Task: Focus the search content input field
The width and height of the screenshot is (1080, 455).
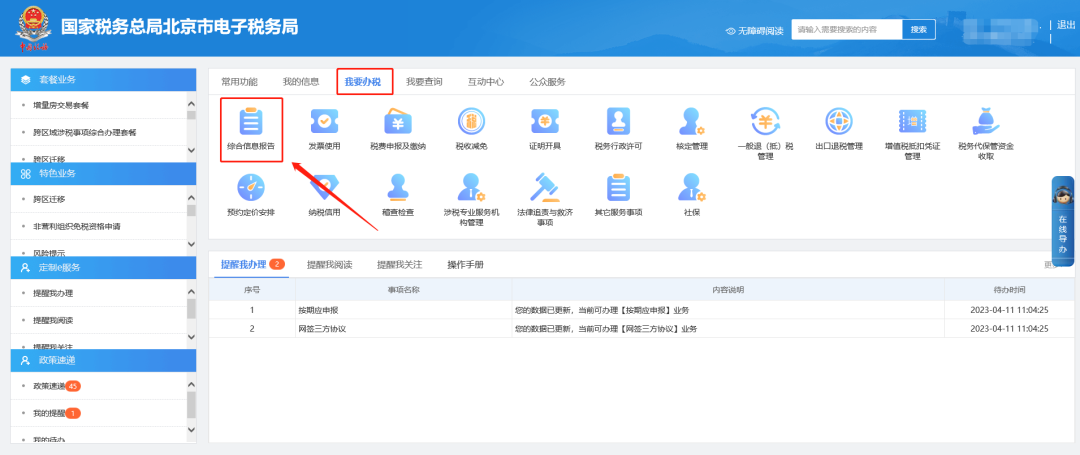Action: click(x=847, y=30)
